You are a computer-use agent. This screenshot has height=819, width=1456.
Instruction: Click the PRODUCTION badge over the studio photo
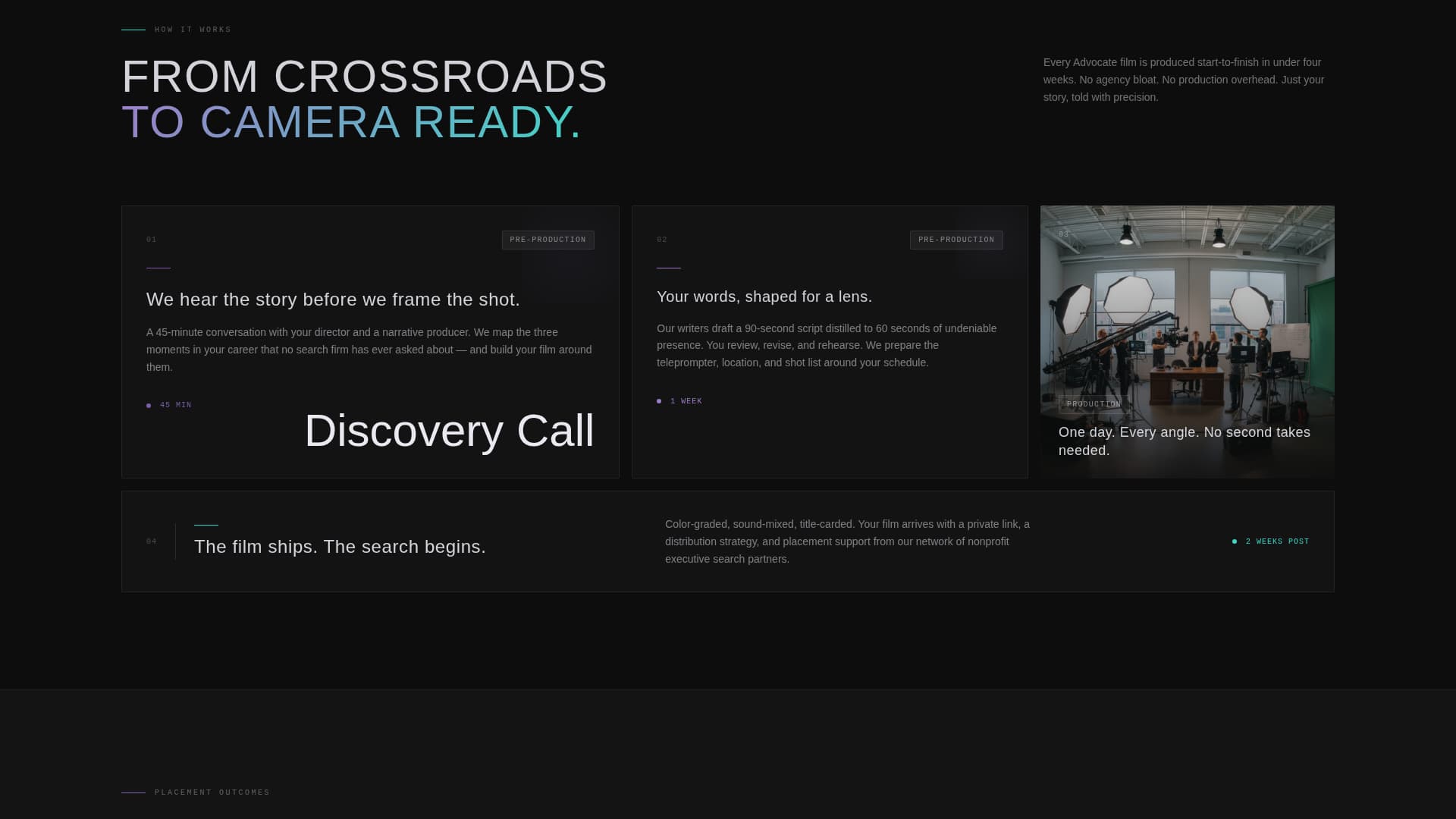1093,404
